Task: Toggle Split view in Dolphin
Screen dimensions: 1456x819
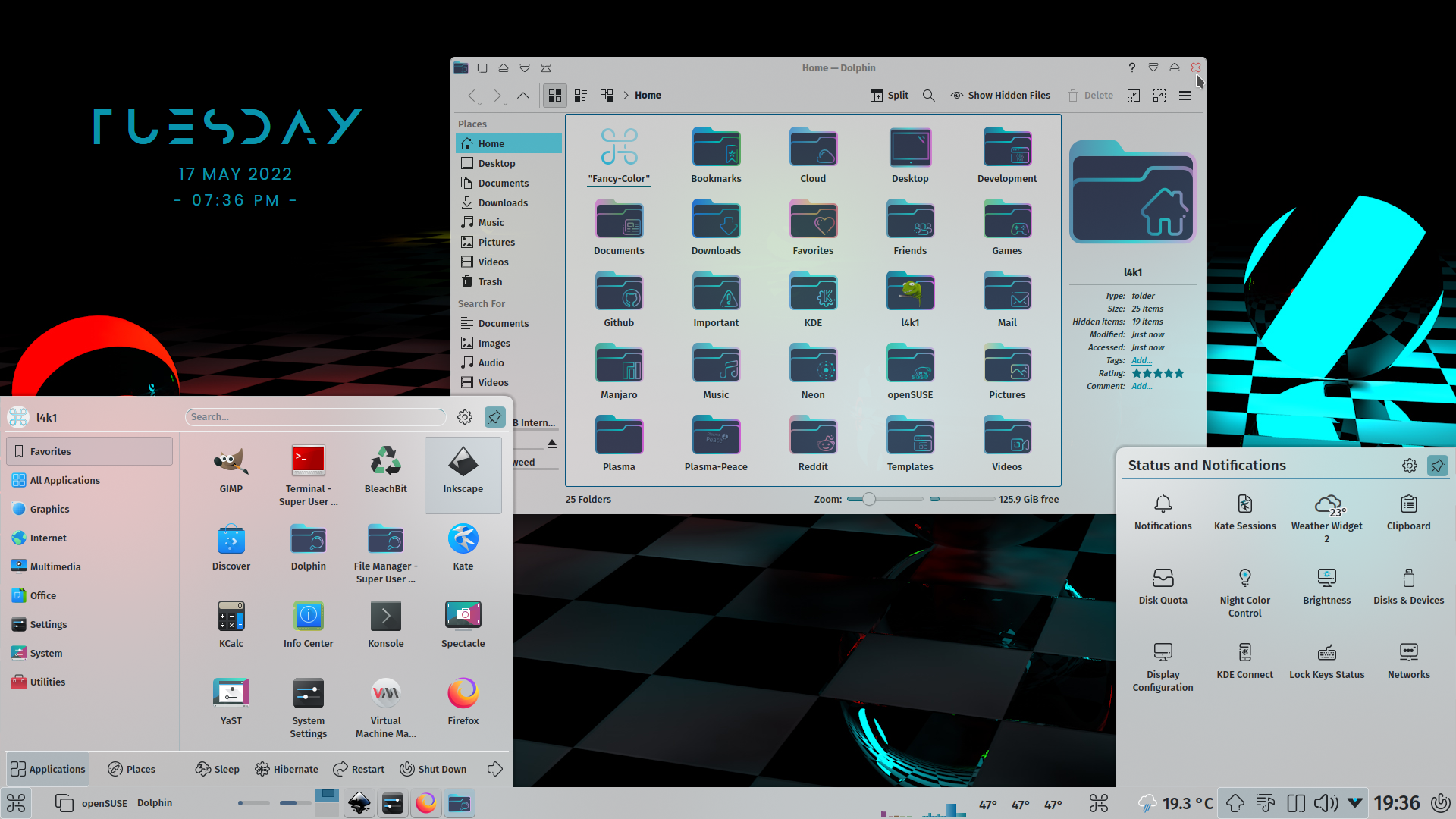Action: [890, 96]
